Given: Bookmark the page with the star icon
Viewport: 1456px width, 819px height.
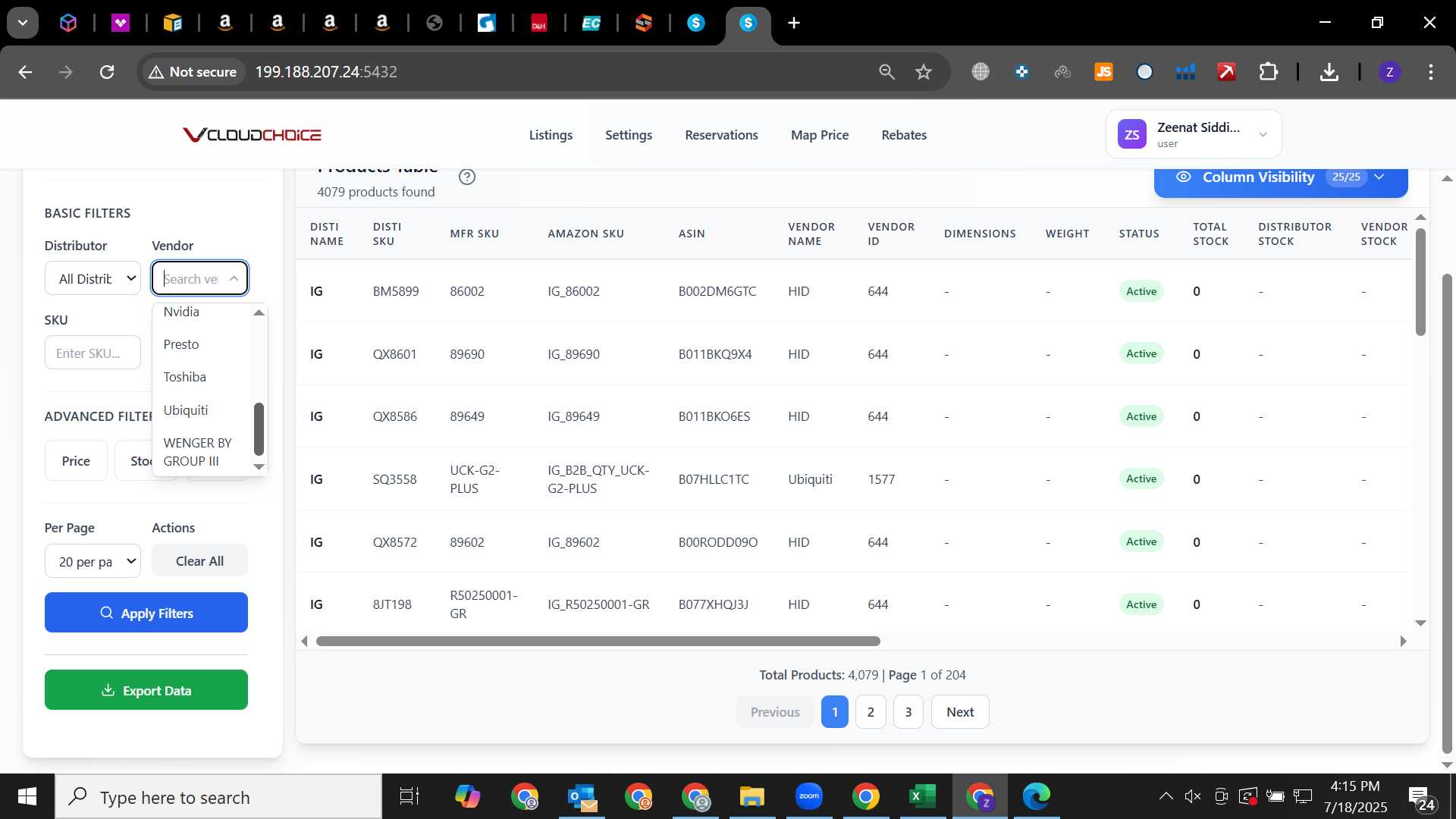Looking at the screenshot, I should pyautogui.click(x=923, y=72).
